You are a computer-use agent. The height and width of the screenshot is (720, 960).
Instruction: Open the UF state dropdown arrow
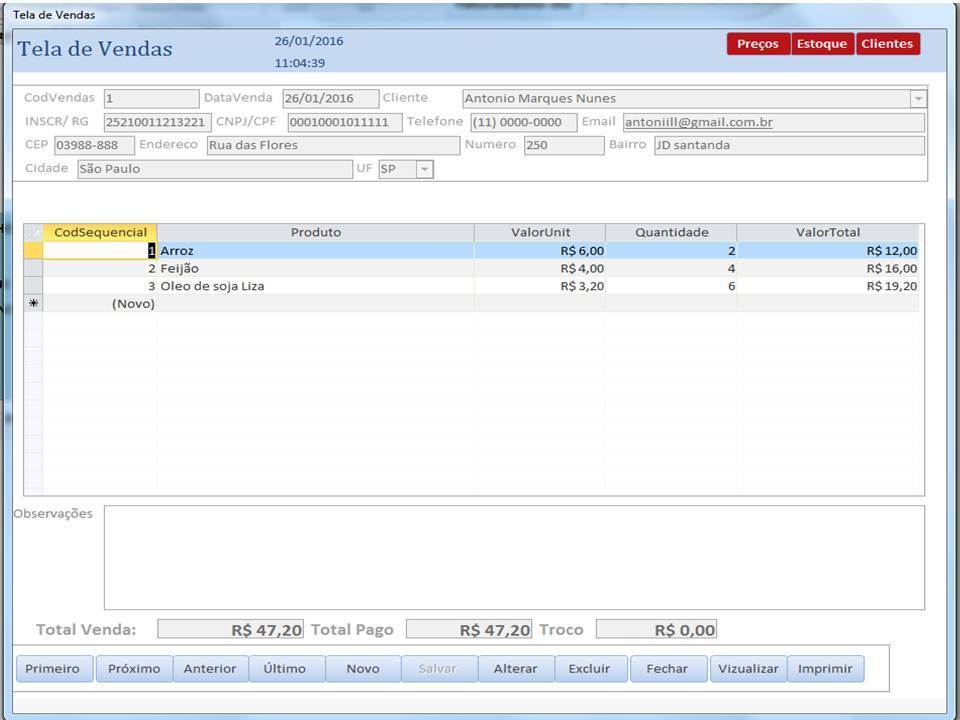coord(424,169)
